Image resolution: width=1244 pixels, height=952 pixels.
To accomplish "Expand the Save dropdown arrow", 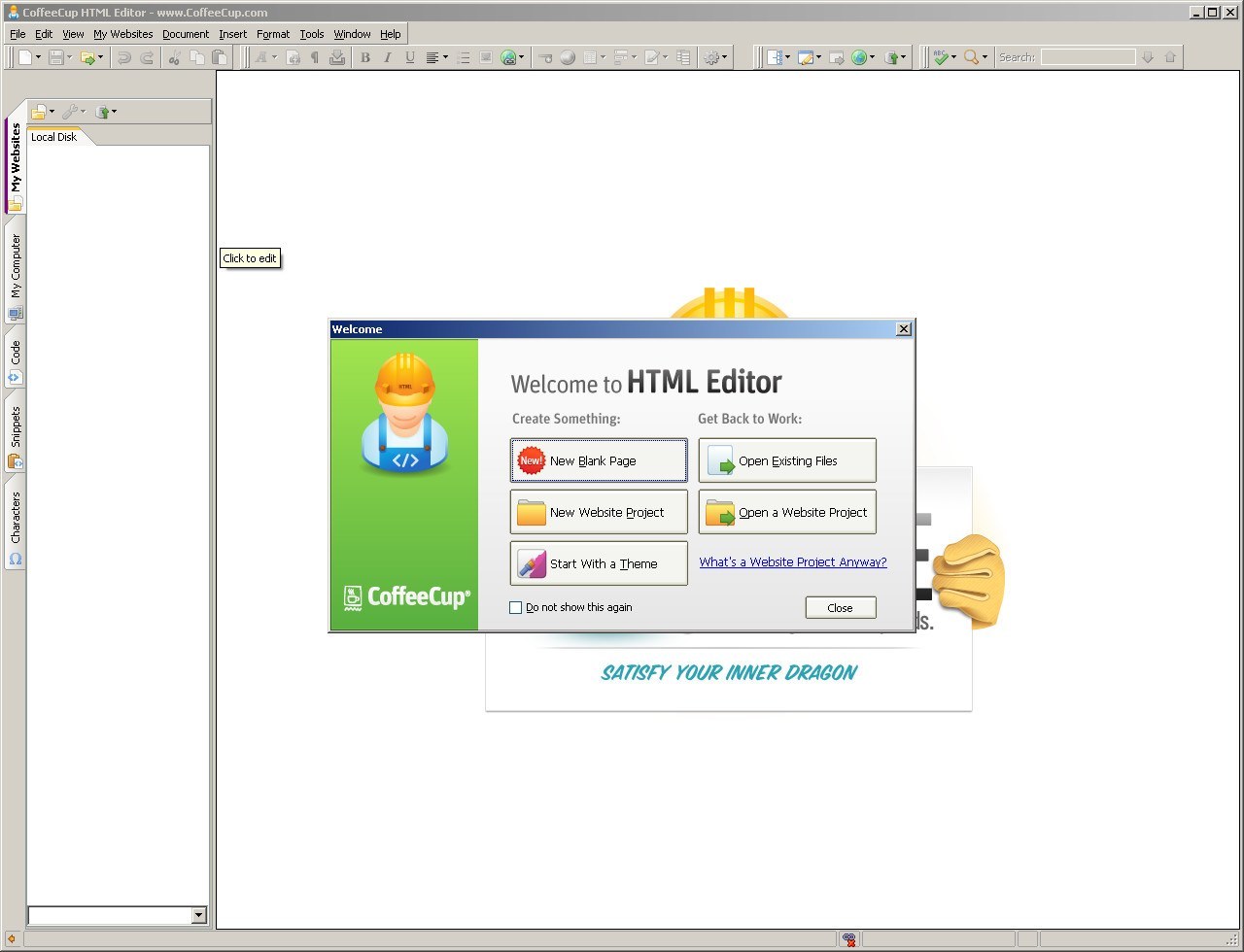I will 69,57.
